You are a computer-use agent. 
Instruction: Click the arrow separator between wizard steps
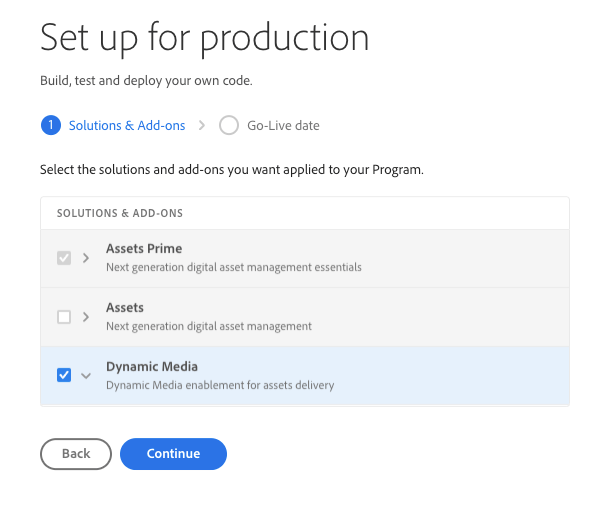tap(202, 126)
